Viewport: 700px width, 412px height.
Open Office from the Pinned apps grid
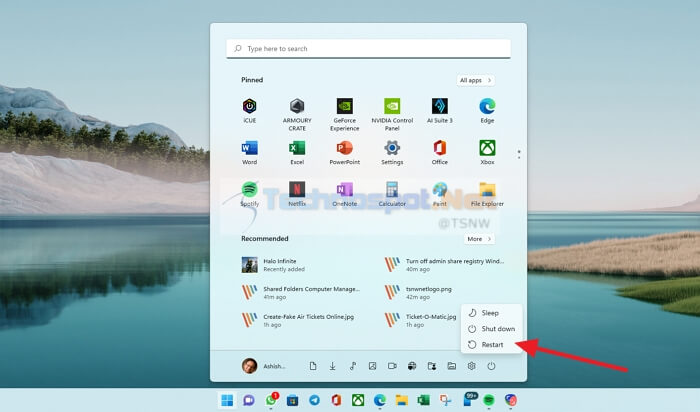coord(440,152)
